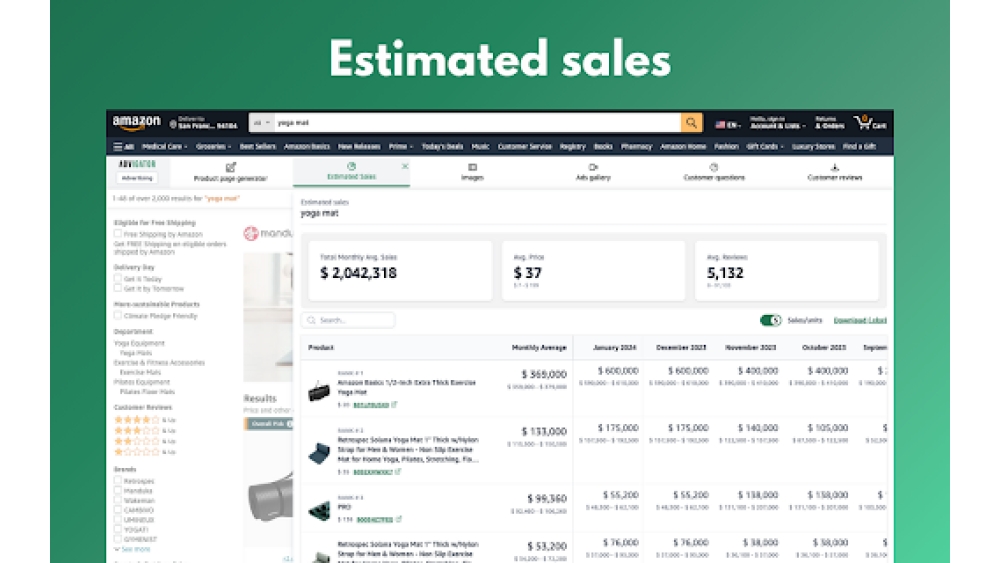Click the Product page generator icon
This screenshot has width=1000, height=563.
click(x=231, y=167)
